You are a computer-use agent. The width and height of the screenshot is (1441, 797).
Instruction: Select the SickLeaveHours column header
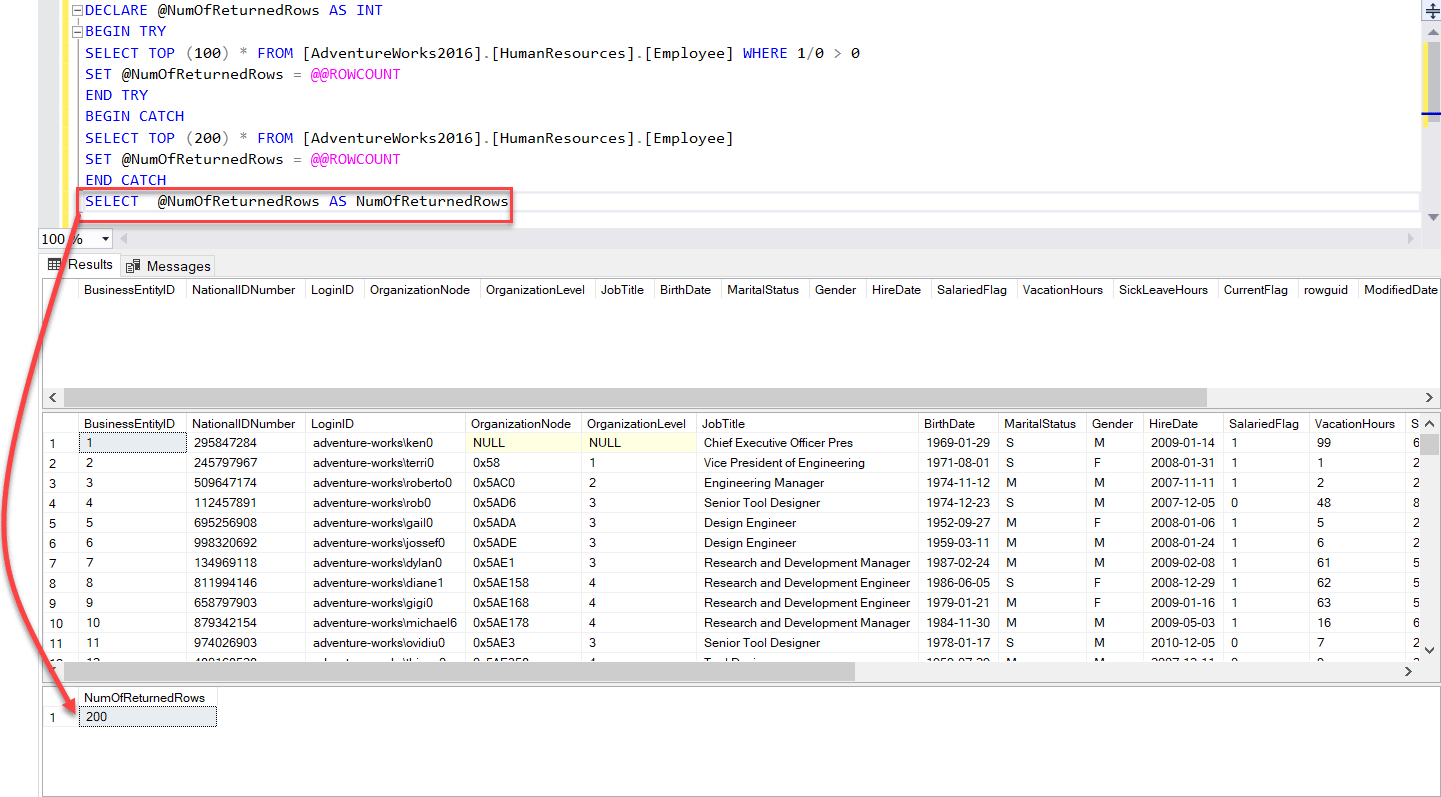click(1163, 290)
